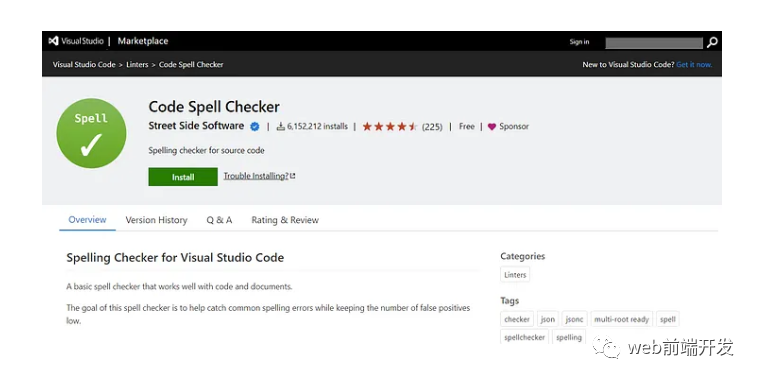The image size is (758, 380).
Task: Click the magnifying glass search icon
Action: 712,43
